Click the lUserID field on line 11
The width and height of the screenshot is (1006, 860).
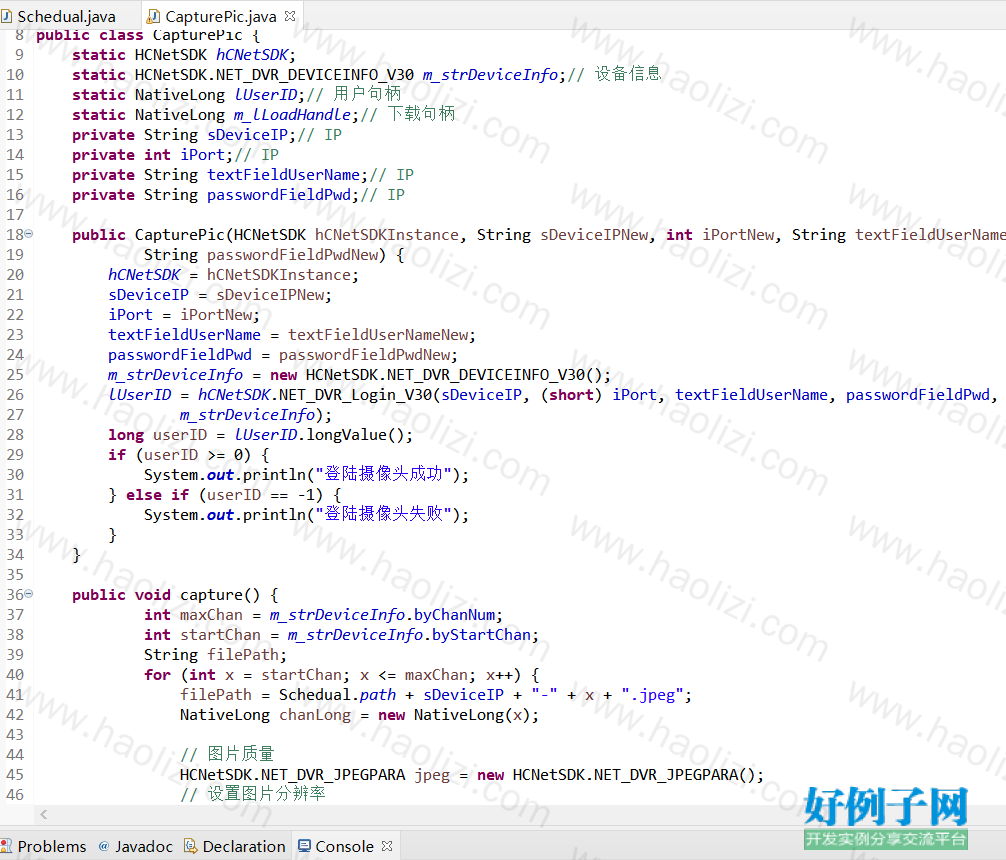[266, 94]
